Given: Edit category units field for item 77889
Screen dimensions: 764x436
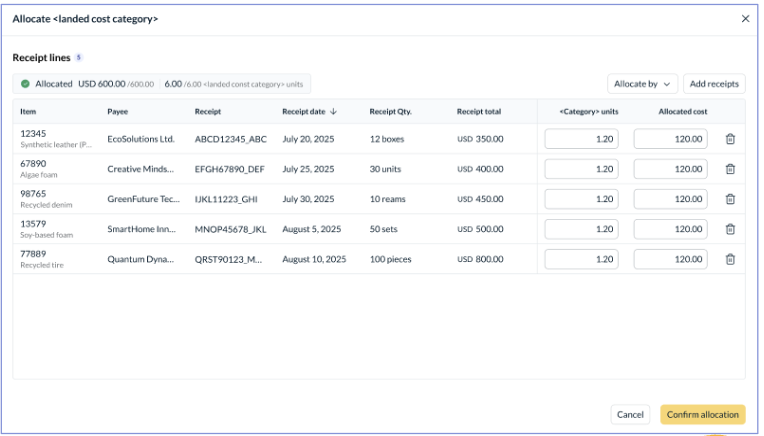Looking at the screenshot, I should coord(581,259).
